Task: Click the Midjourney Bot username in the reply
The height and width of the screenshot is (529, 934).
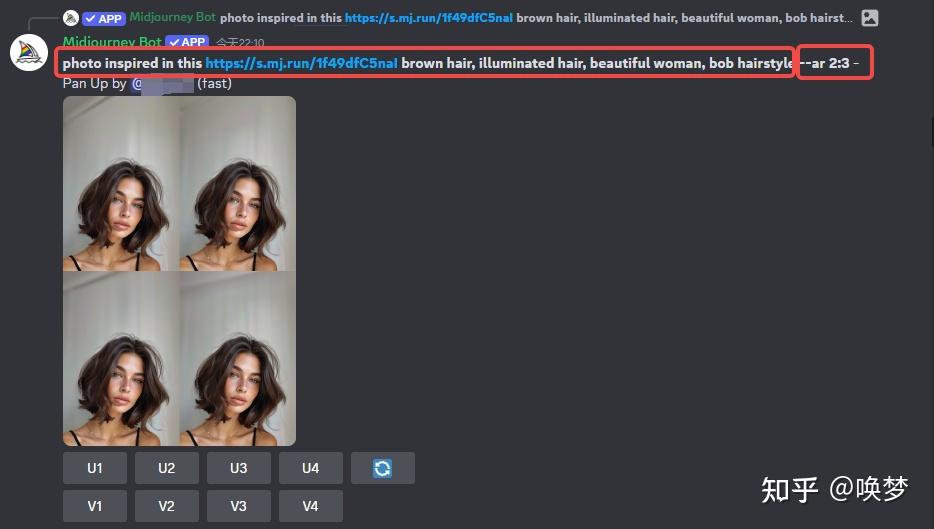Action: point(173,17)
